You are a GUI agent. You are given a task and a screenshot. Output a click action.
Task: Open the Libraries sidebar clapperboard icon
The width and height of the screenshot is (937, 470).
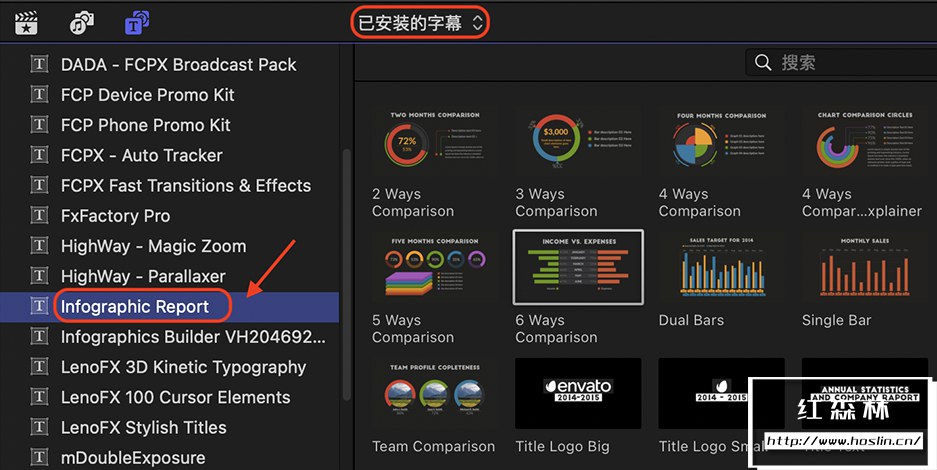(x=26, y=23)
